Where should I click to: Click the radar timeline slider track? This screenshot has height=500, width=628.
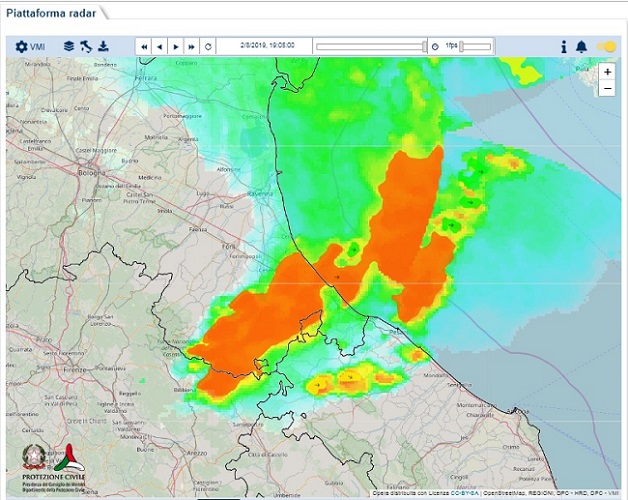click(x=370, y=46)
